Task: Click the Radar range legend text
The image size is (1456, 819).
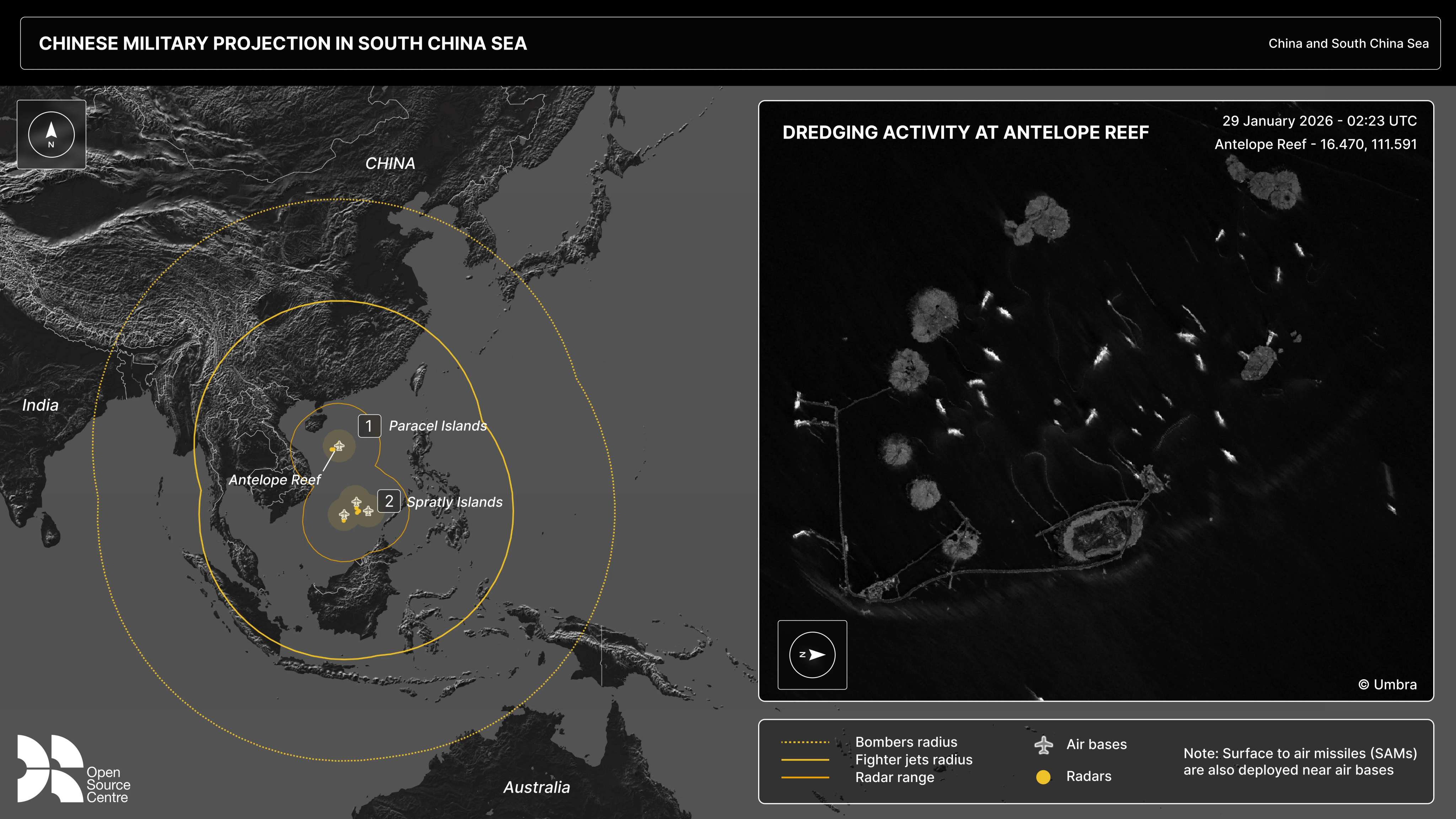Action: click(894, 778)
